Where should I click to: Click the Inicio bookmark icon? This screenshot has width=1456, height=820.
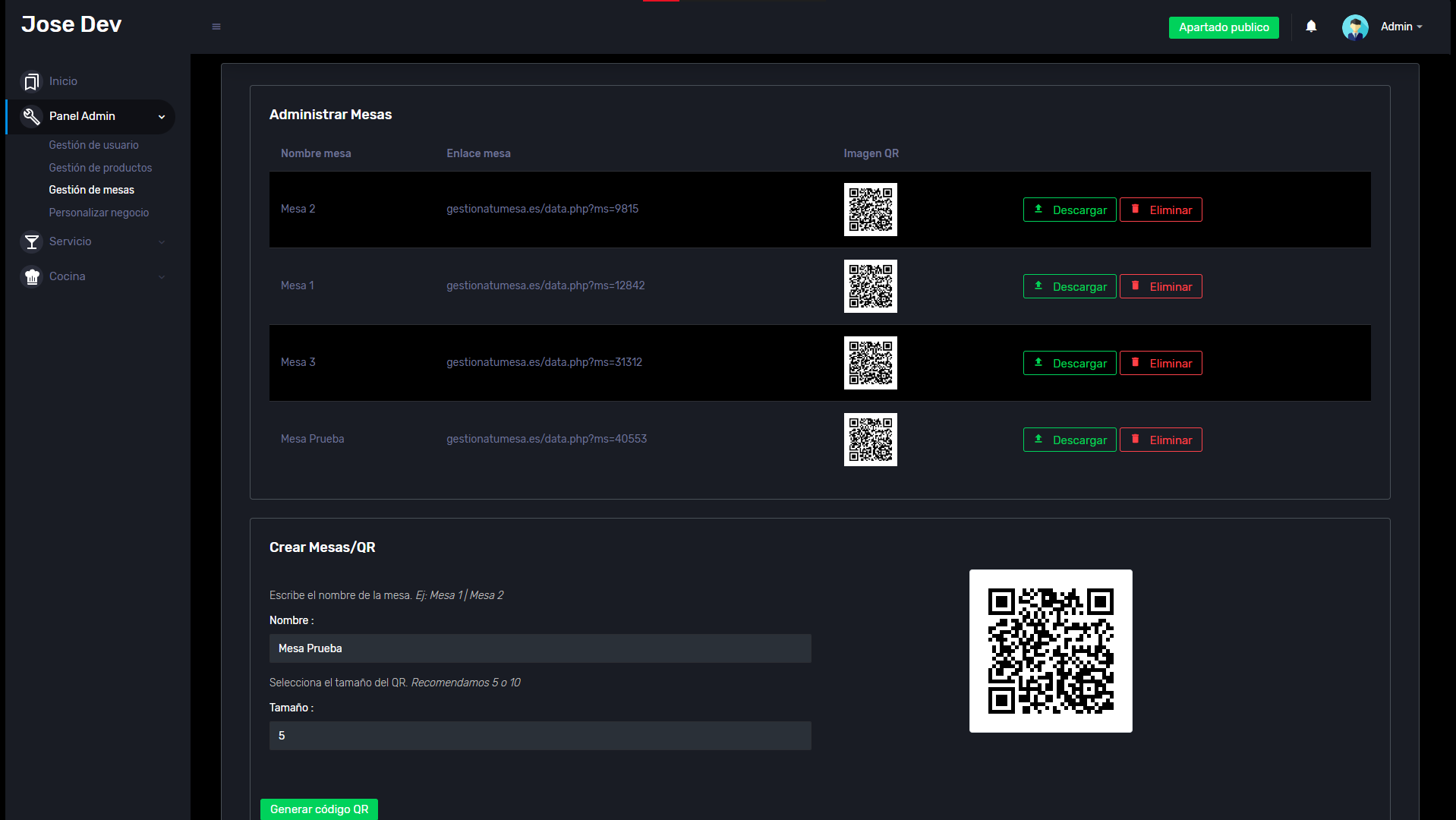[32, 82]
